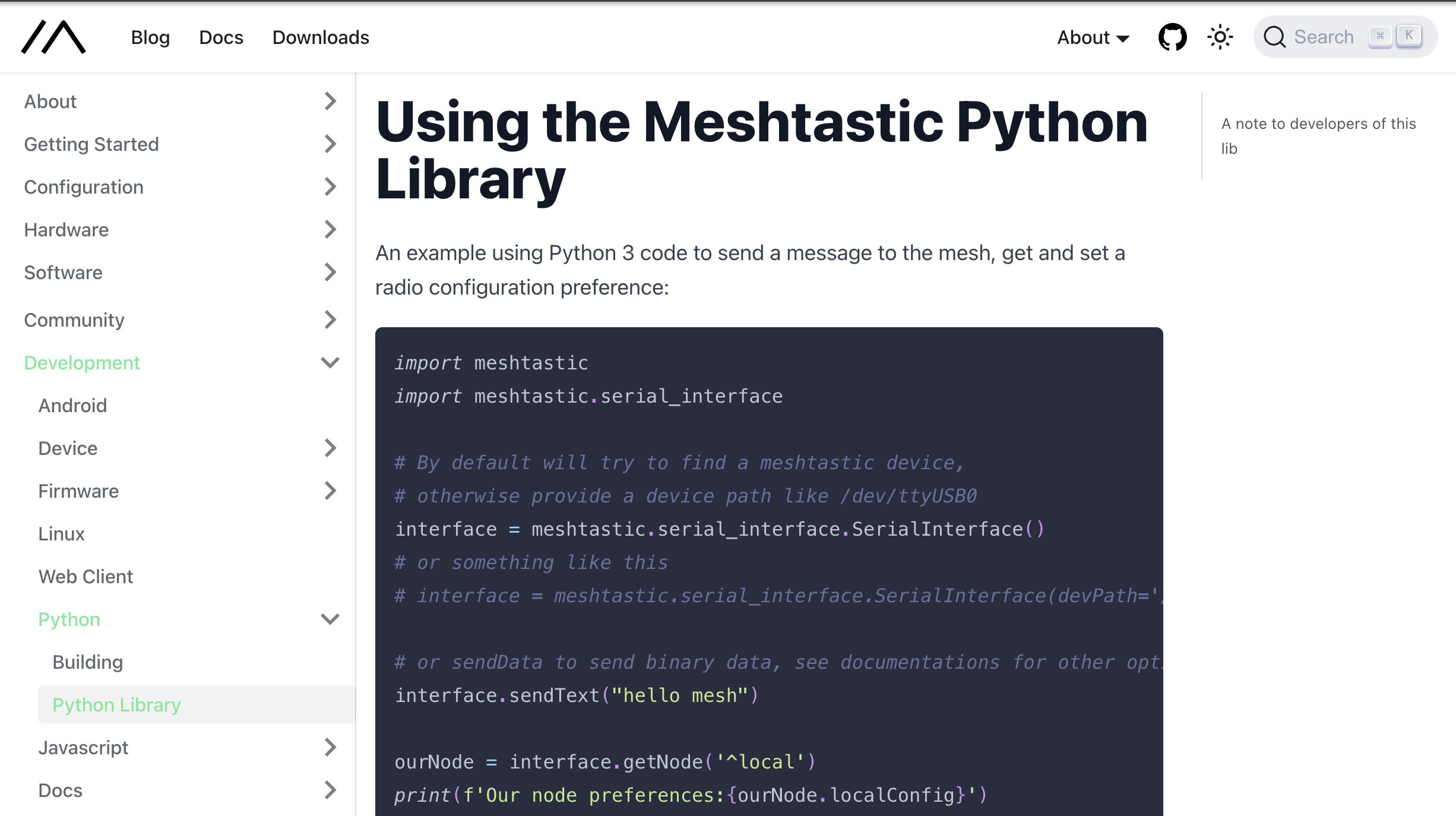This screenshot has height=816, width=1456.
Task: Expand the Community section chevron
Action: [330, 320]
